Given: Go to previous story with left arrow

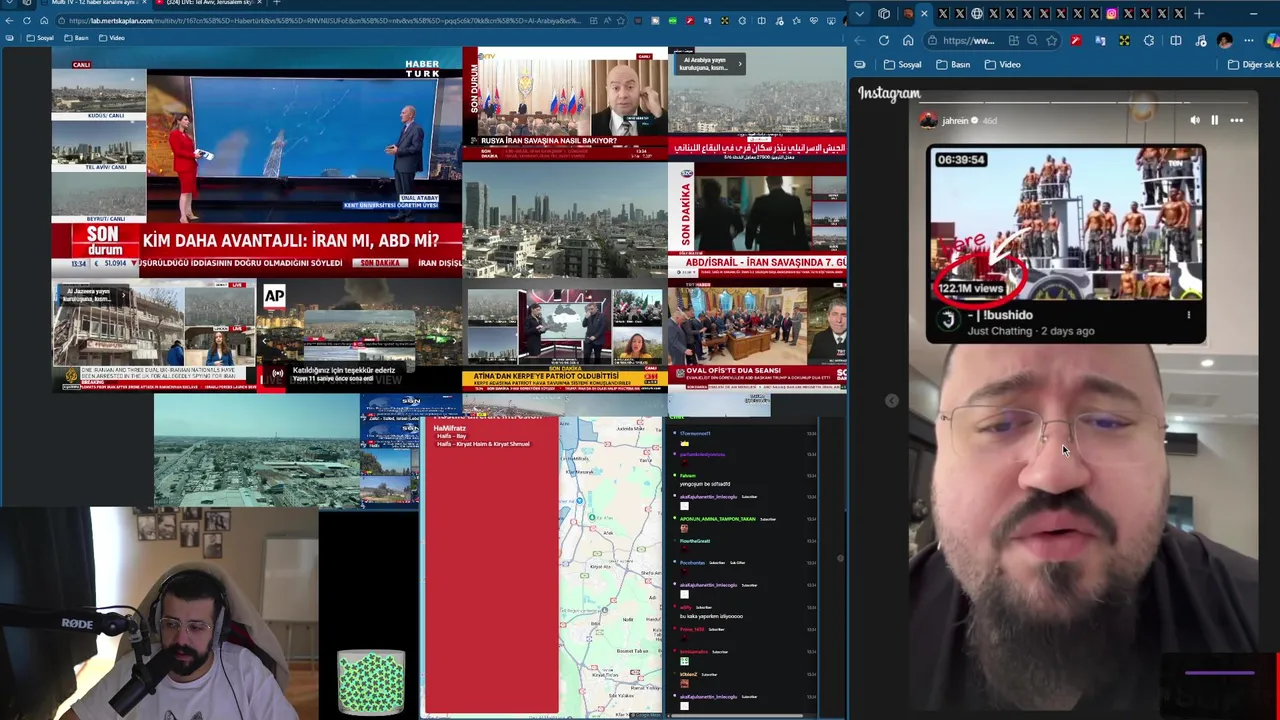Looking at the screenshot, I should (892, 401).
